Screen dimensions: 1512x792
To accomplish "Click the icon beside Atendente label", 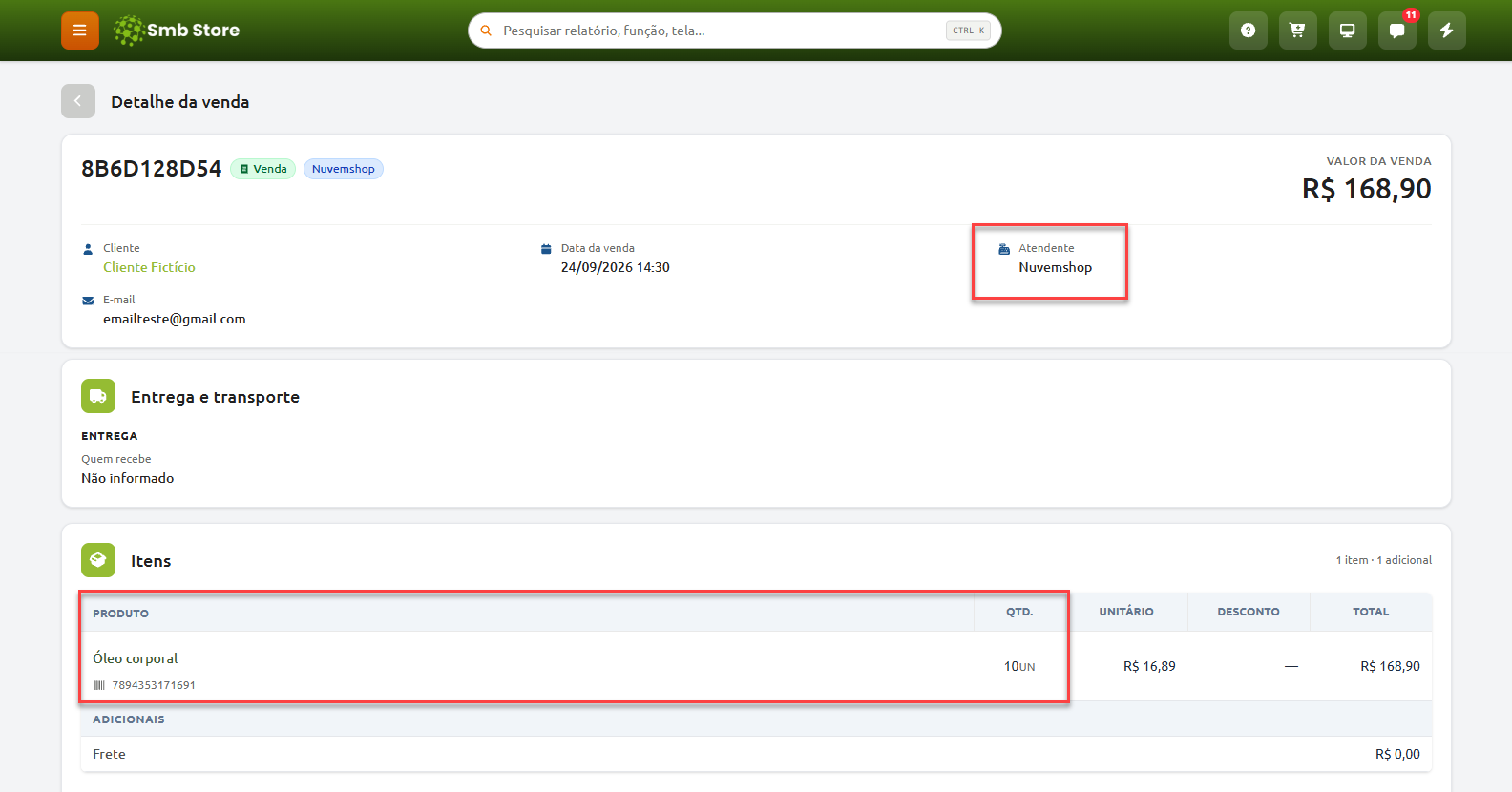I will [x=1004, y=249].
